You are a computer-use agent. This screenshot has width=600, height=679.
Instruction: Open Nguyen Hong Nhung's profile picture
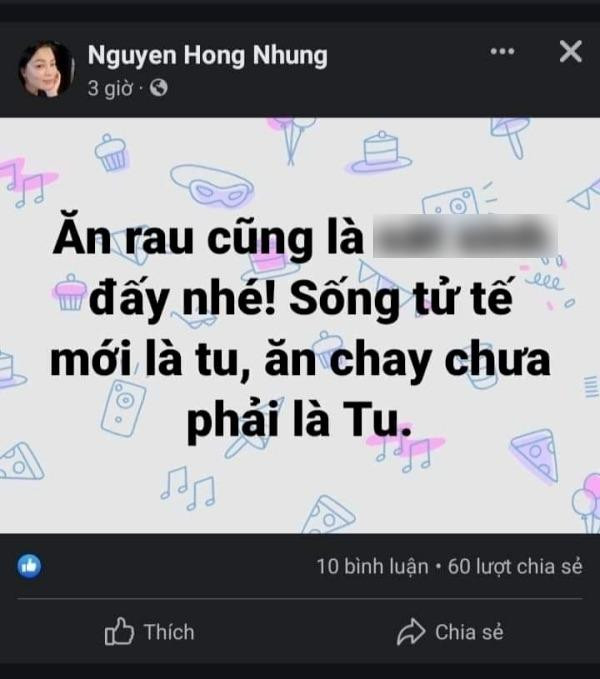coord(46,69)
